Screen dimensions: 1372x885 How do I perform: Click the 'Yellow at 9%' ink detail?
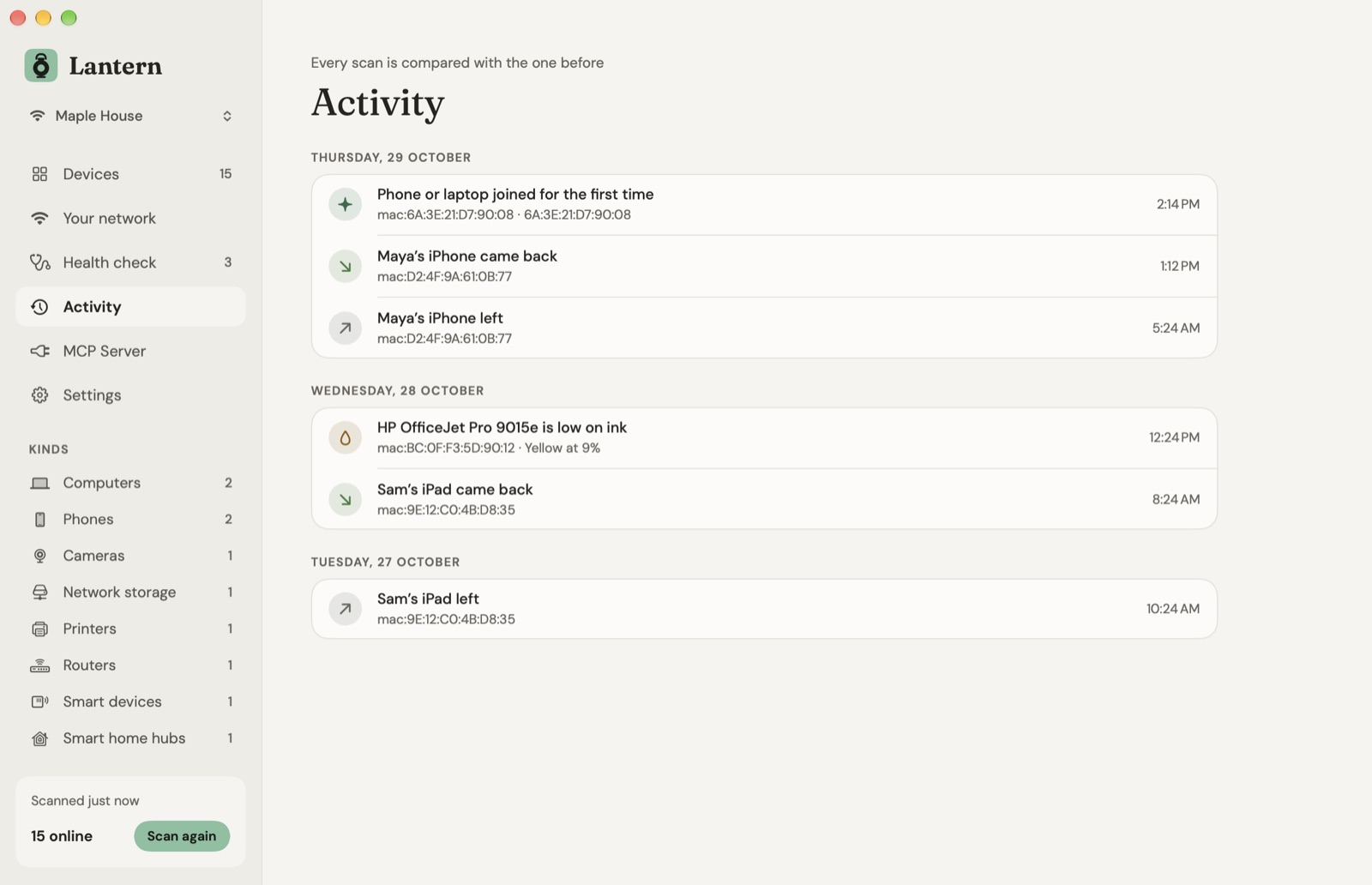(563, 448)
